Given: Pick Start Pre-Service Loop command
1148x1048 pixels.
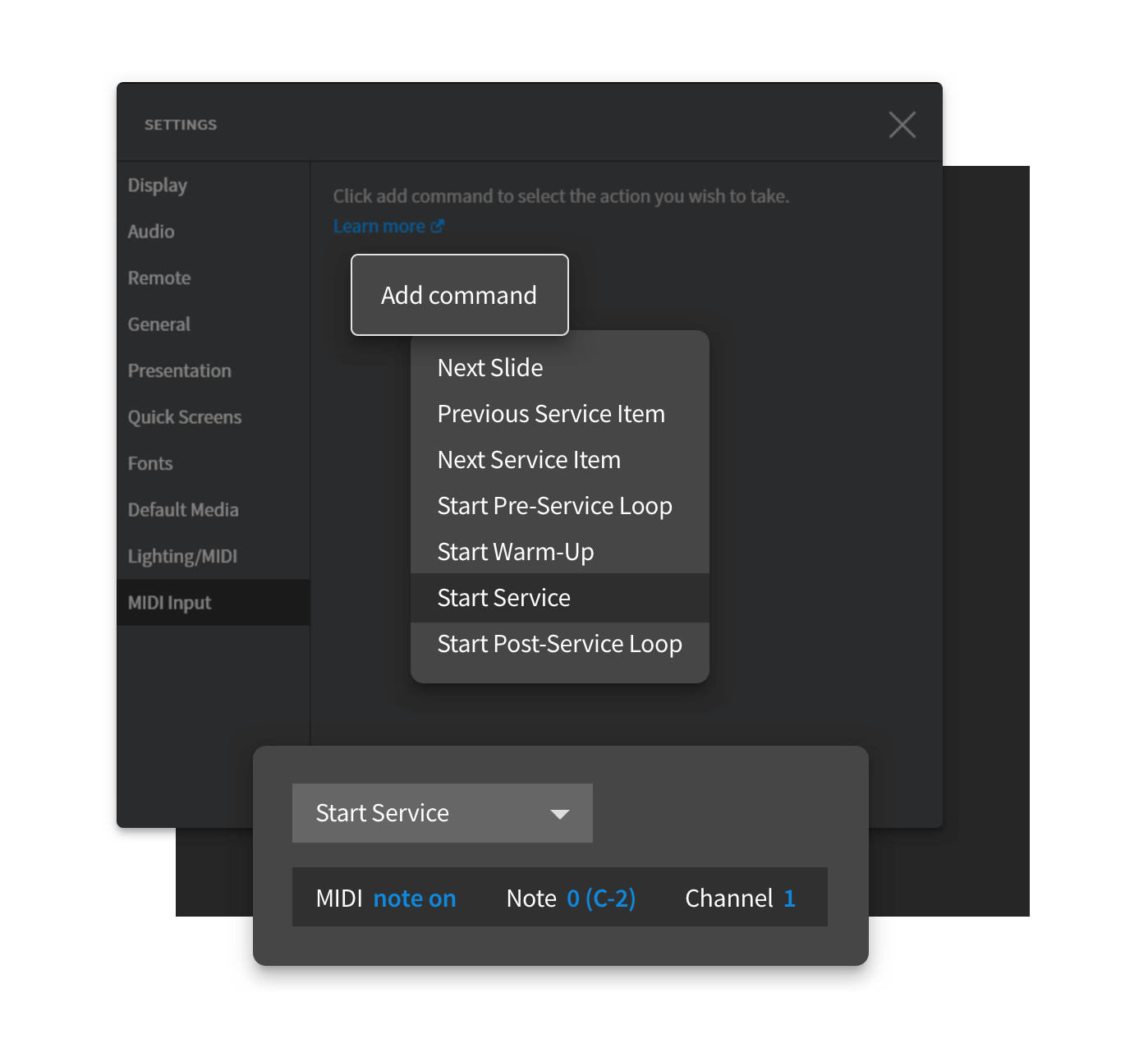Looking at the screenshot, I should click(560, 506).
